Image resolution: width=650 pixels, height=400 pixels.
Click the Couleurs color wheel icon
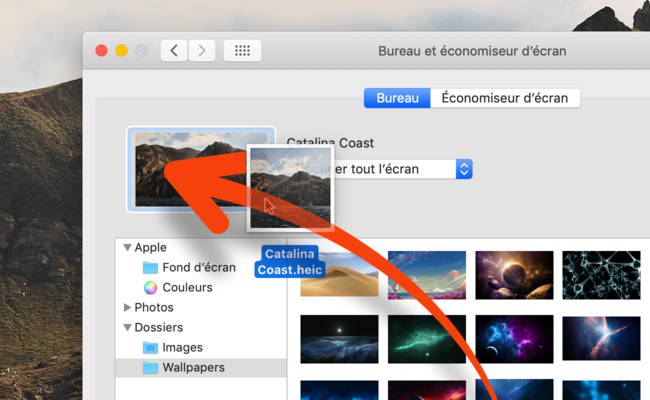coord(150,287)
